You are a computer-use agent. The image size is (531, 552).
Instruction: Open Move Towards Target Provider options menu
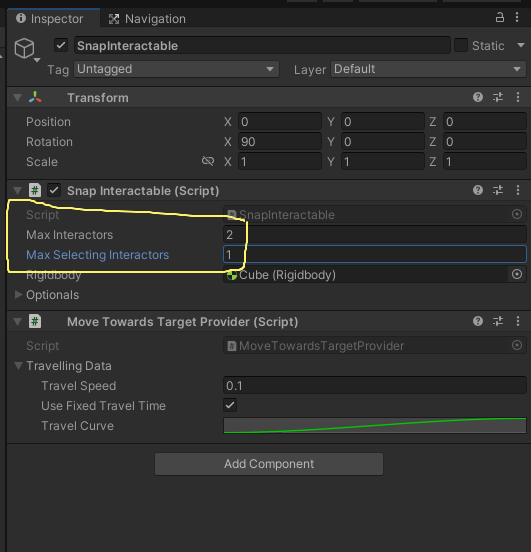tap(518, 321)
